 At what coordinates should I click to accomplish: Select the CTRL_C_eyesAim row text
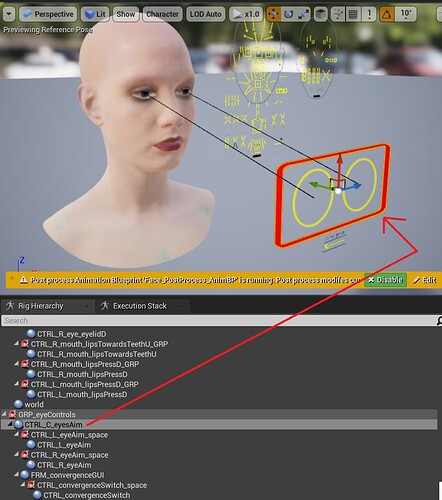click(x=53, y=425)
